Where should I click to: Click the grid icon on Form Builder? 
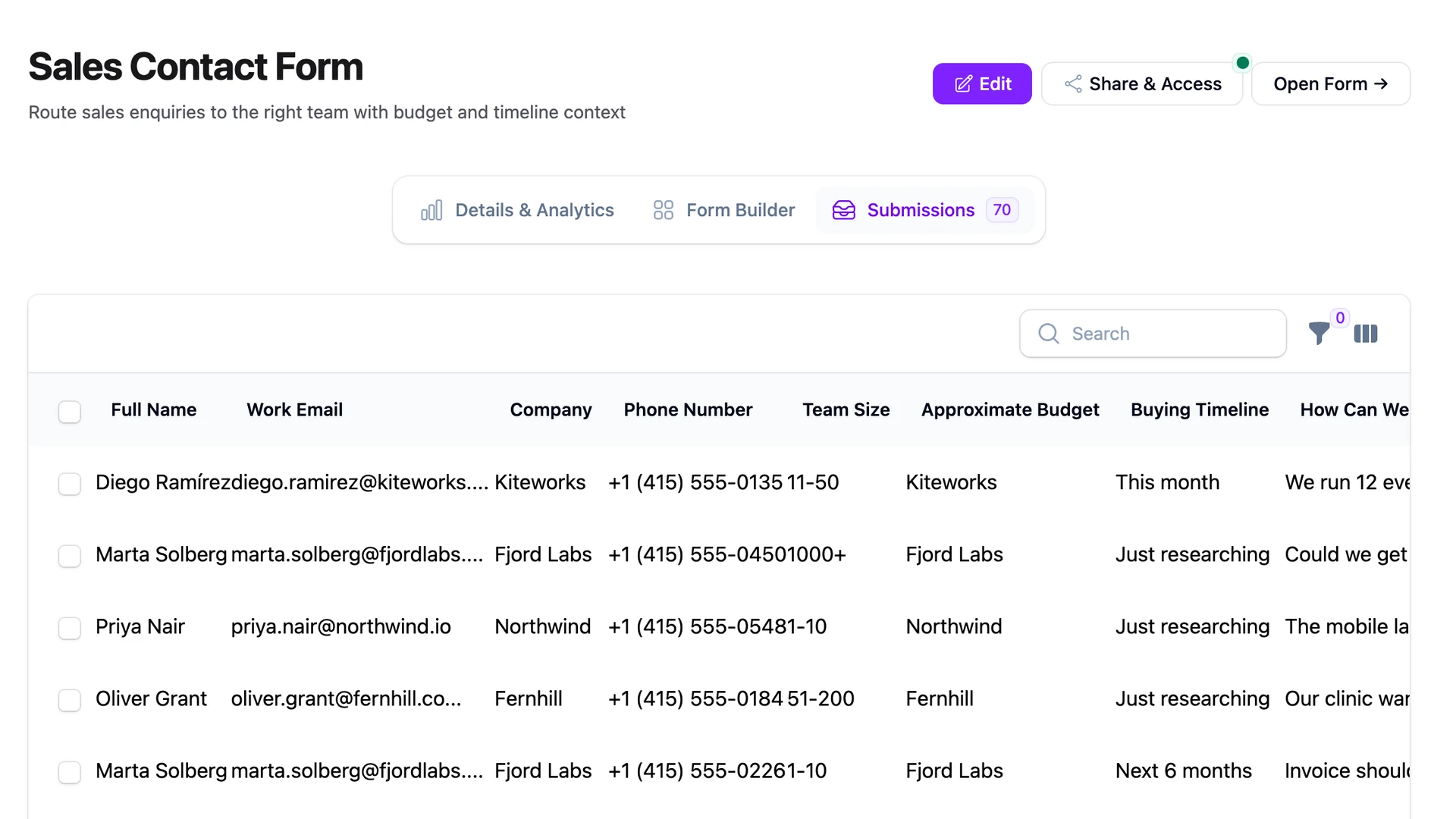click(663, 210)
